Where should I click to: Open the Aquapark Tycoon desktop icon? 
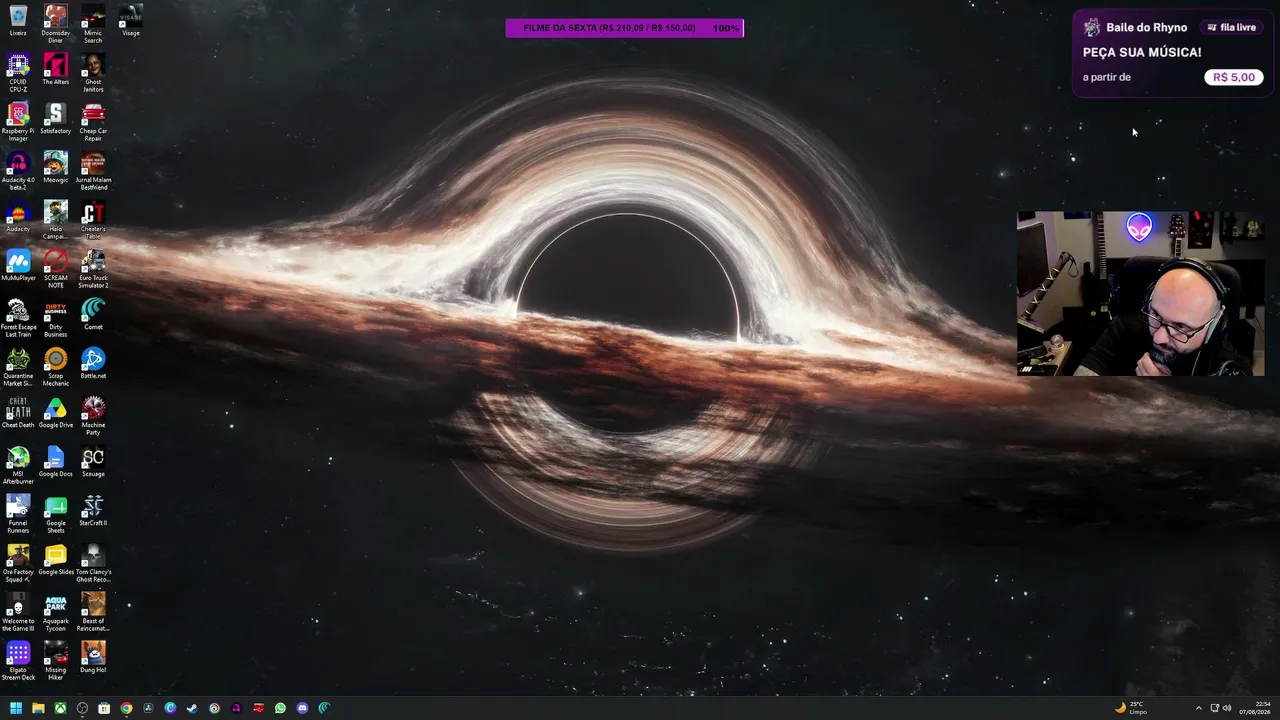point(55,612)
